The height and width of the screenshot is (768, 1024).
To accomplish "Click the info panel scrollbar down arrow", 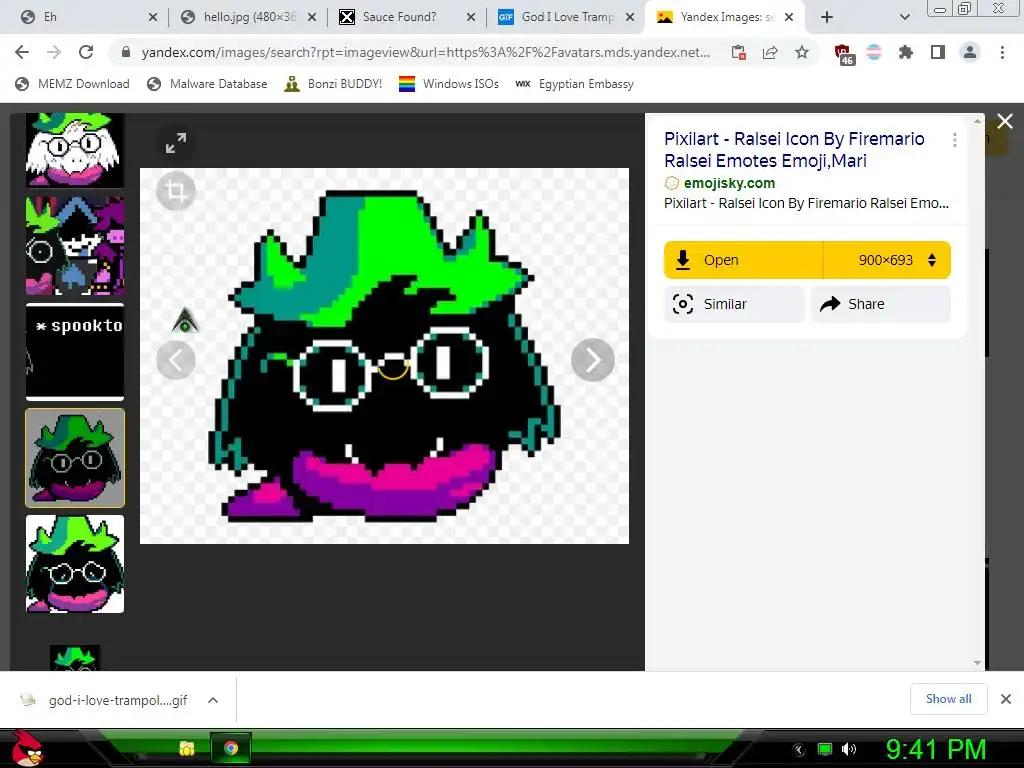I will [978, 663].
